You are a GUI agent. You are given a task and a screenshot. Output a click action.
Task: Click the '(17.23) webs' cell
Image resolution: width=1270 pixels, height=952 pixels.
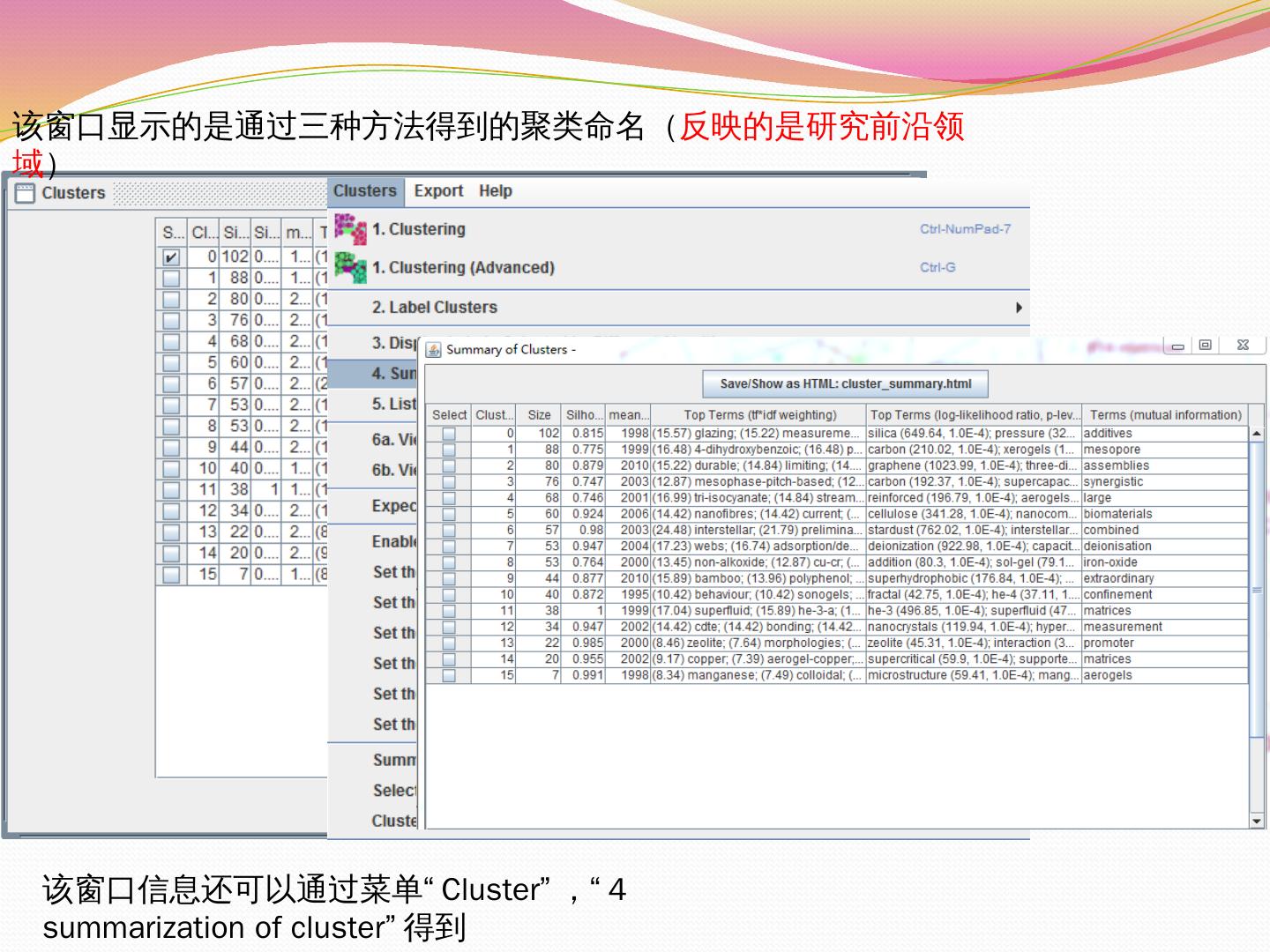tap(759, 547)
